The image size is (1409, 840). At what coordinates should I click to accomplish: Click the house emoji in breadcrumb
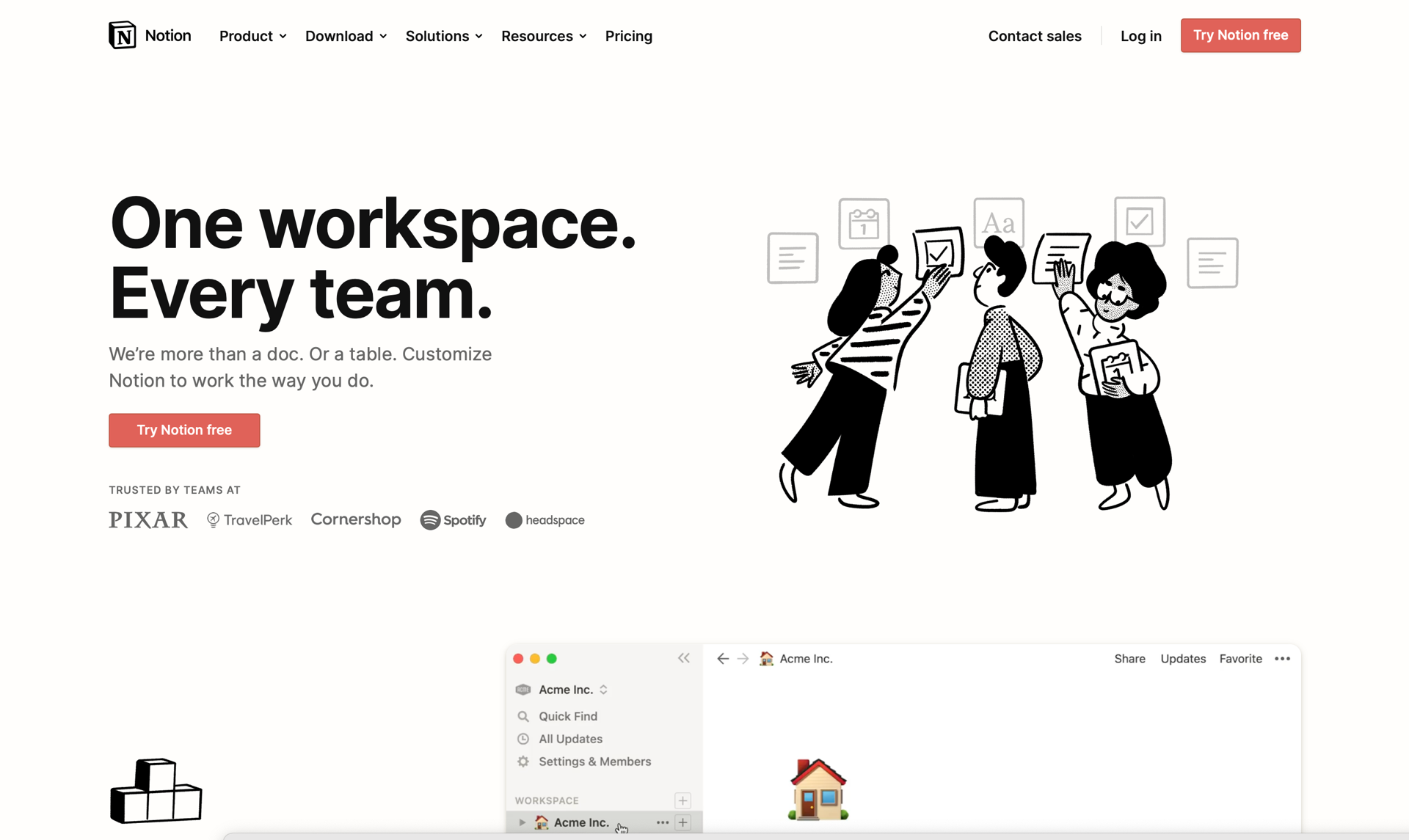click(x=766, y=659)
